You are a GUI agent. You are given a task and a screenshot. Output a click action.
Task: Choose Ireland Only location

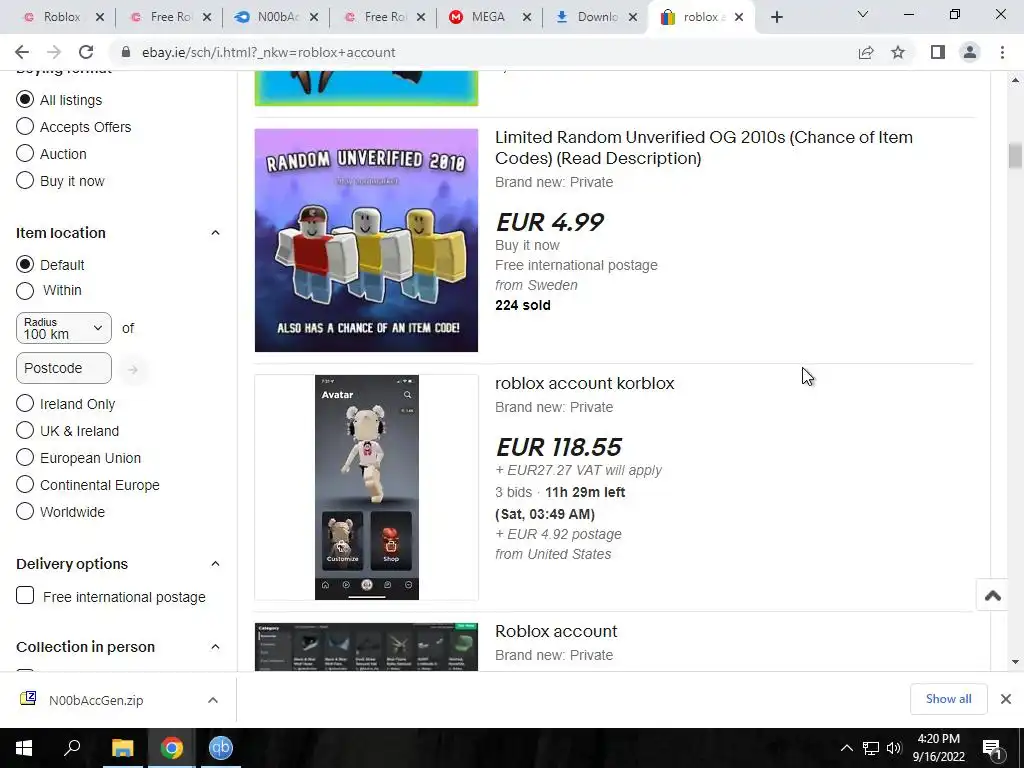pos(25,404)
